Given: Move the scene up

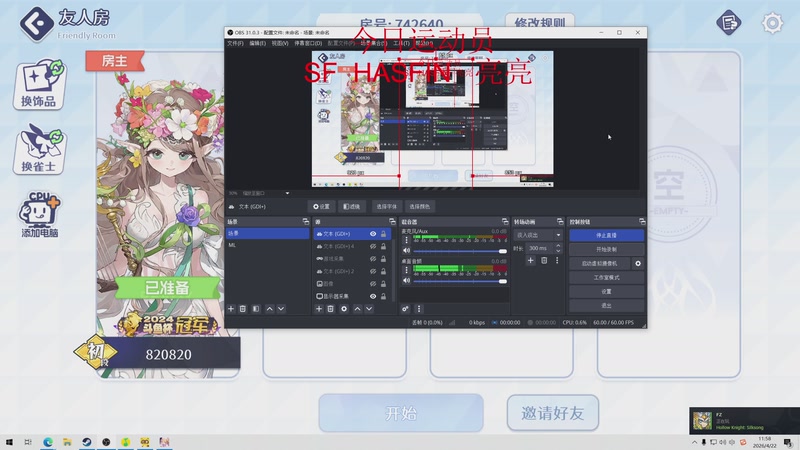Looking at the screenshot, I should click(x=269, y=309).
